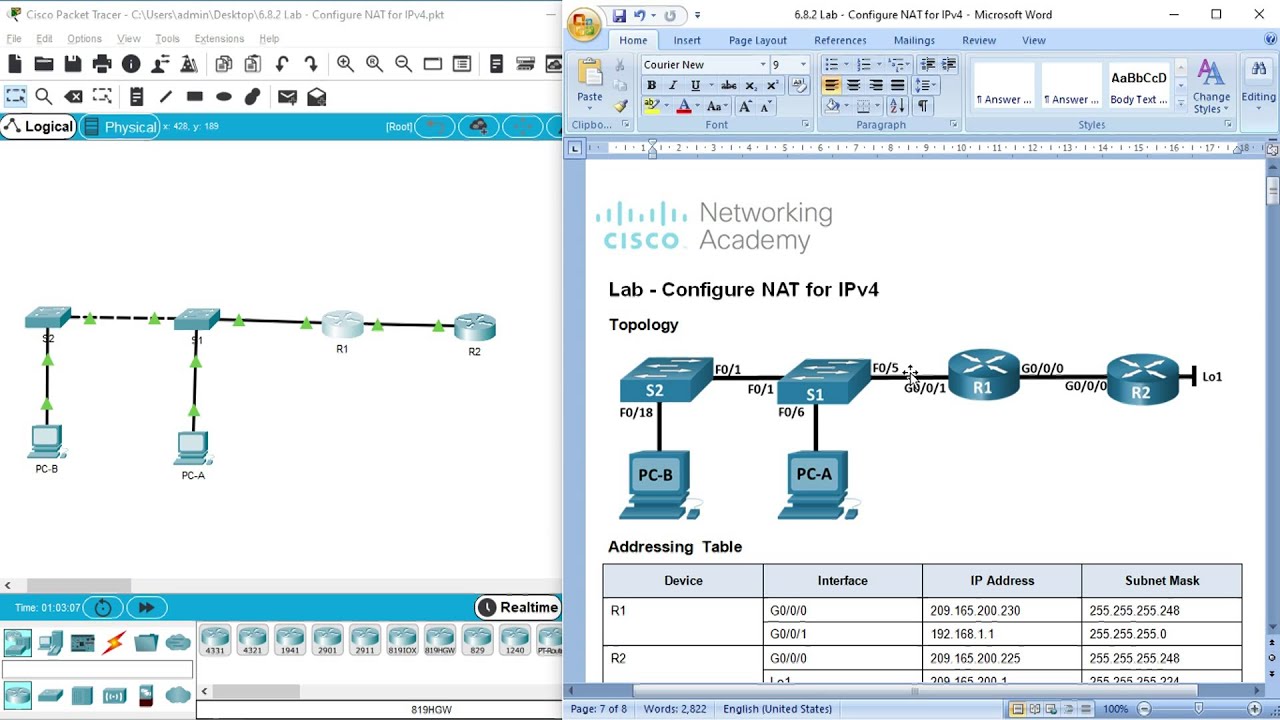Select the Add Simple PDU envelope

click(x=287, y=97)
